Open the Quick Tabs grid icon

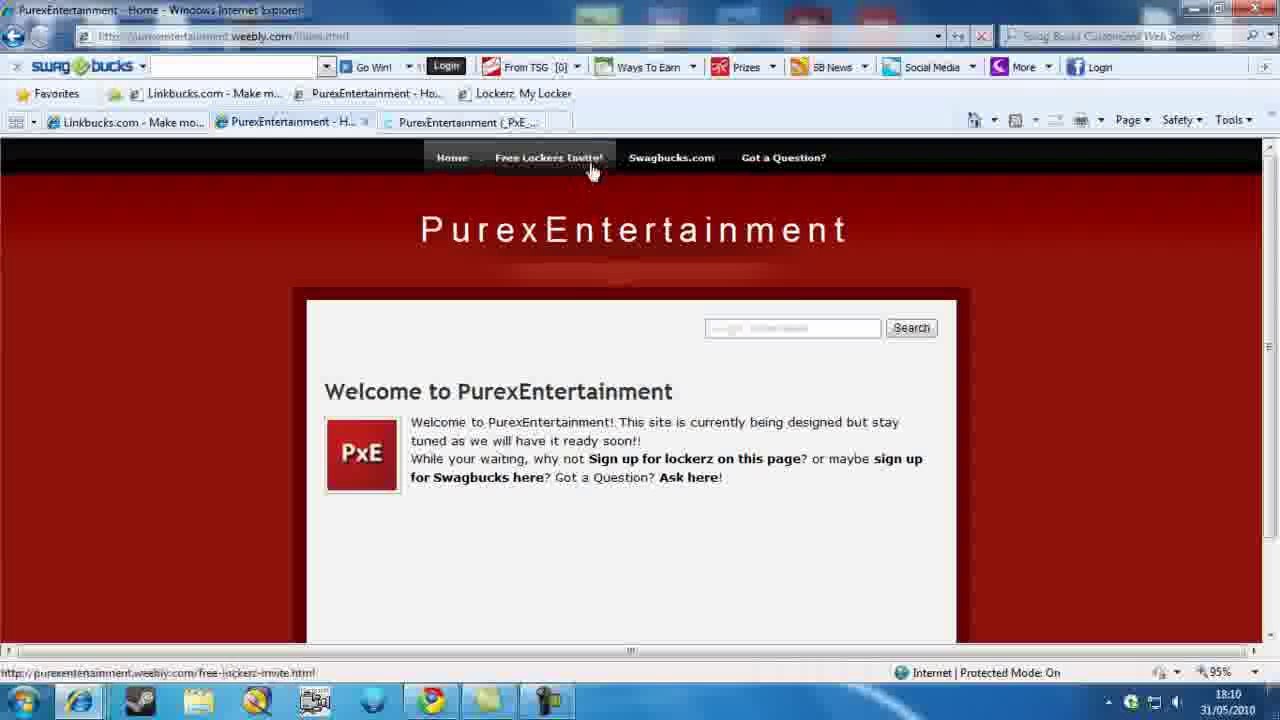coord(16,122)
